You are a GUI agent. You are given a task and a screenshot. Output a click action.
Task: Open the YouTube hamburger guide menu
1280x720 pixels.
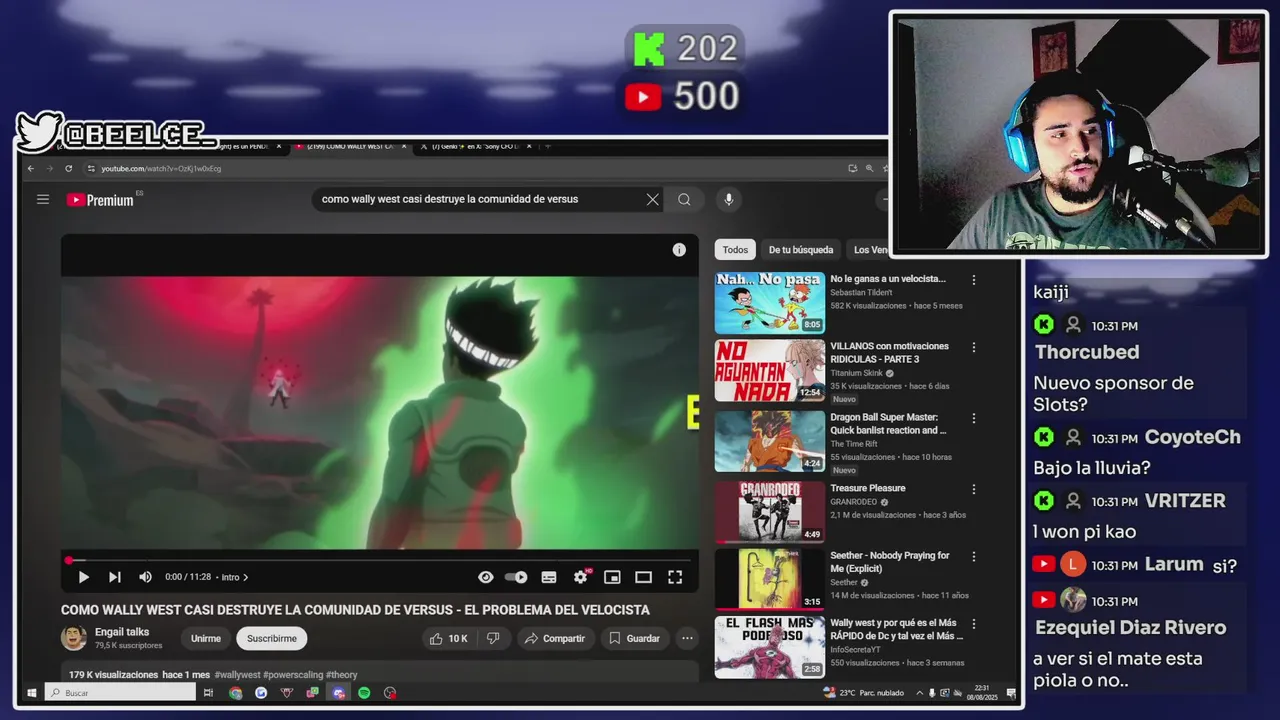(x=43, y=199)
